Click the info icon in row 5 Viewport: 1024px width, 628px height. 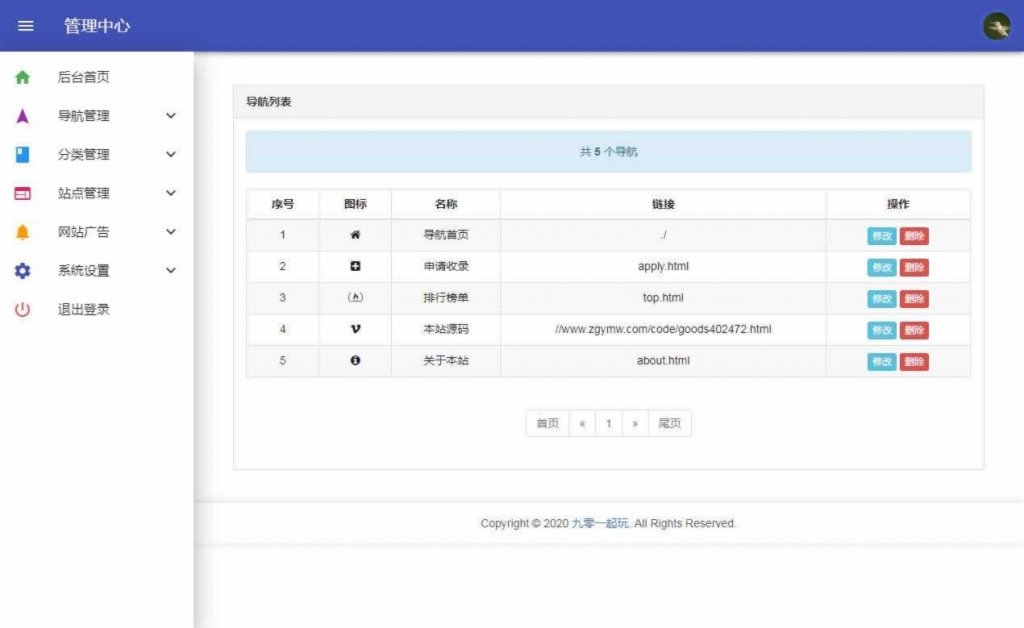coord(355,360)
